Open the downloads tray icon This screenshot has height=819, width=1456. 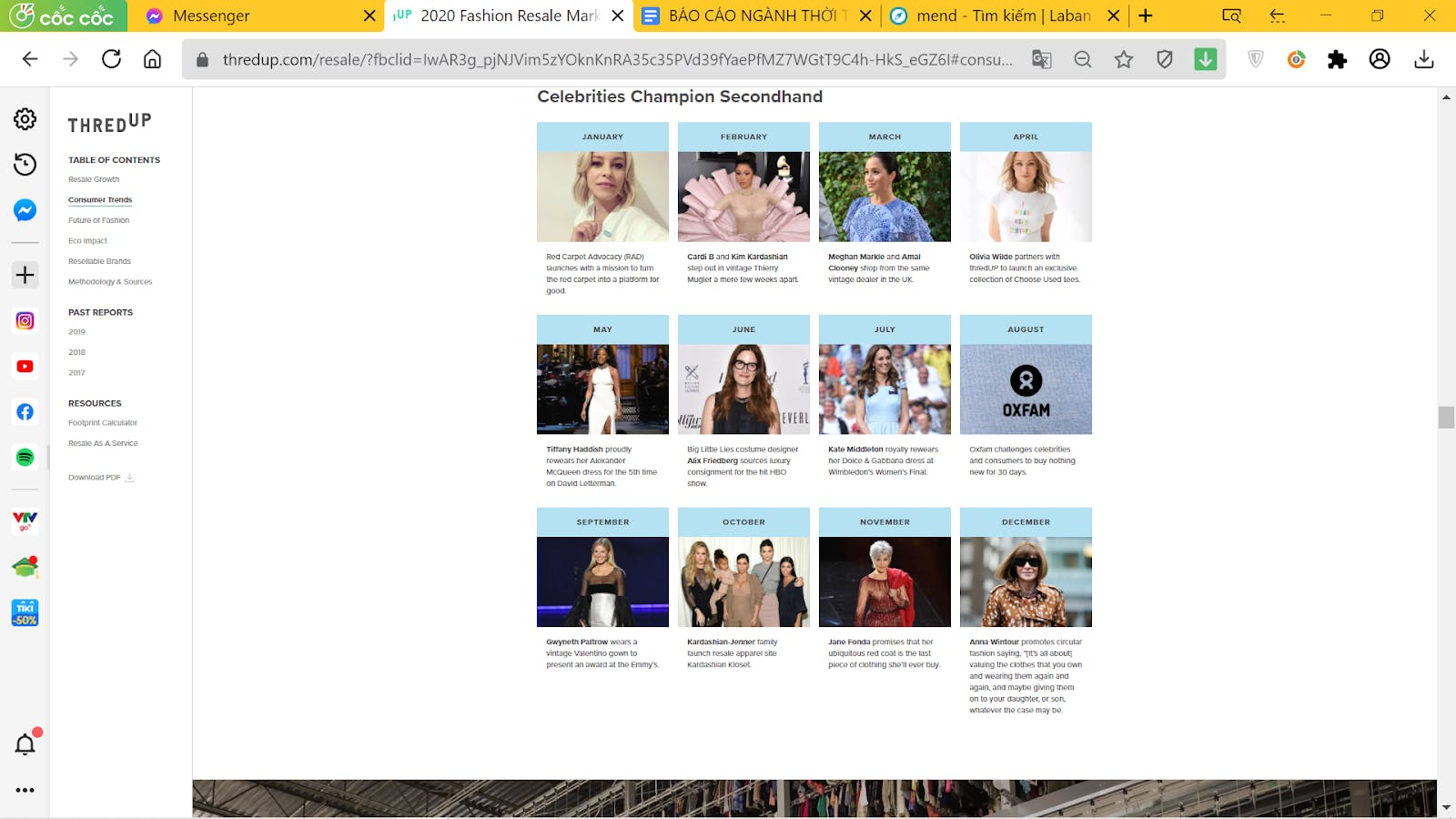1424,59
